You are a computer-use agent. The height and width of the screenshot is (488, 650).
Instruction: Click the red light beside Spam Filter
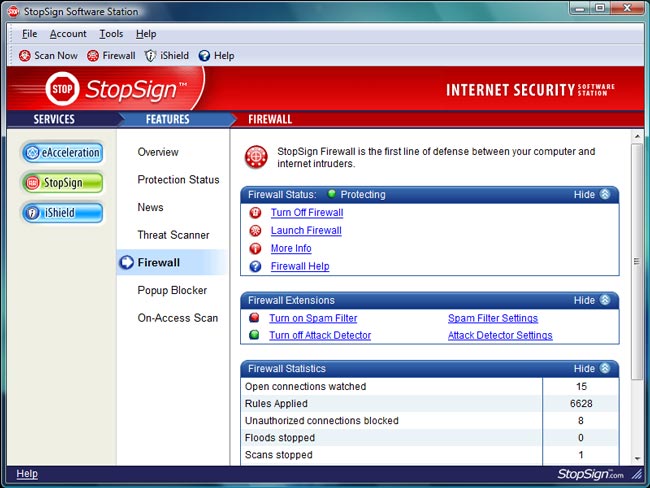[x=254, y=318]
